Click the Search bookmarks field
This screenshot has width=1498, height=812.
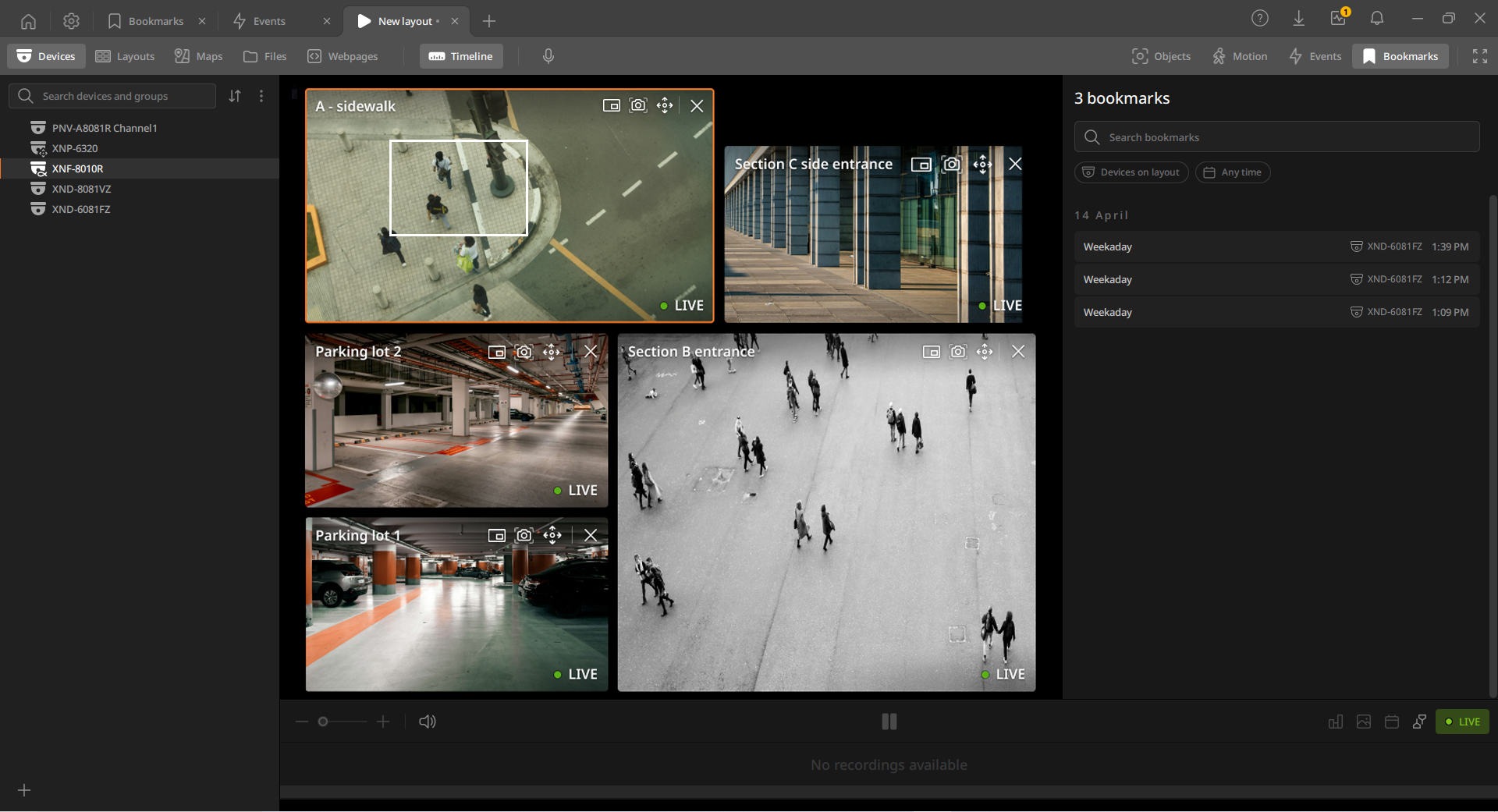[x=1276, y=137]
